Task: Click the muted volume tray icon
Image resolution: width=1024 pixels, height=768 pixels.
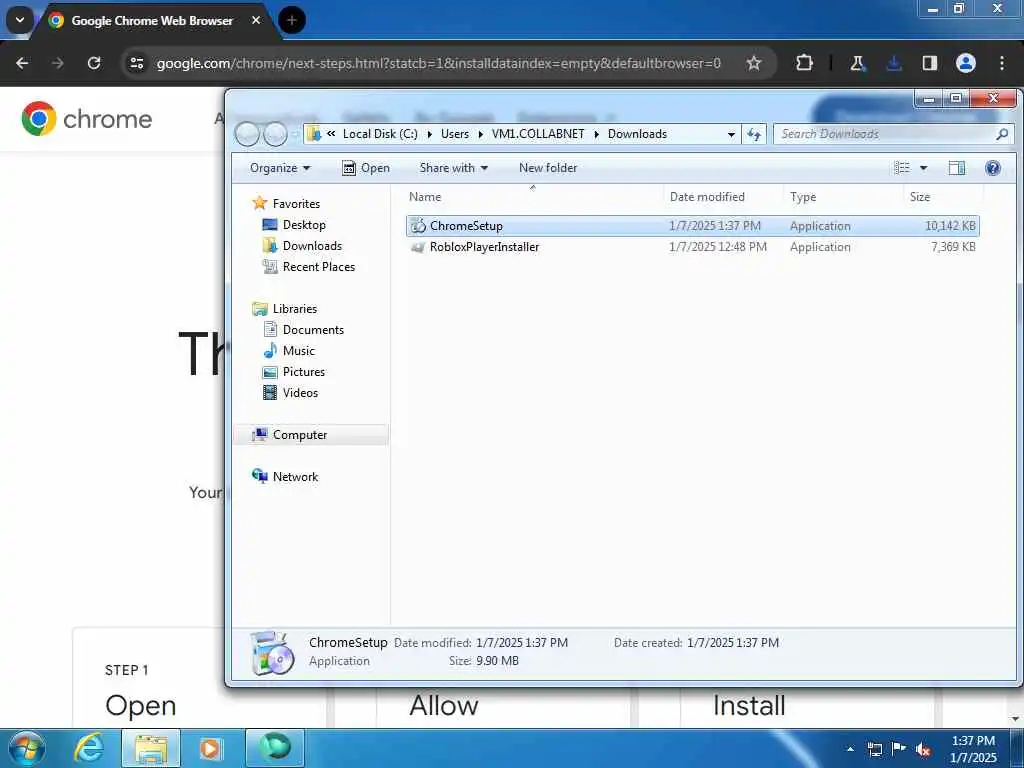Action: click(x=923, y=749)
